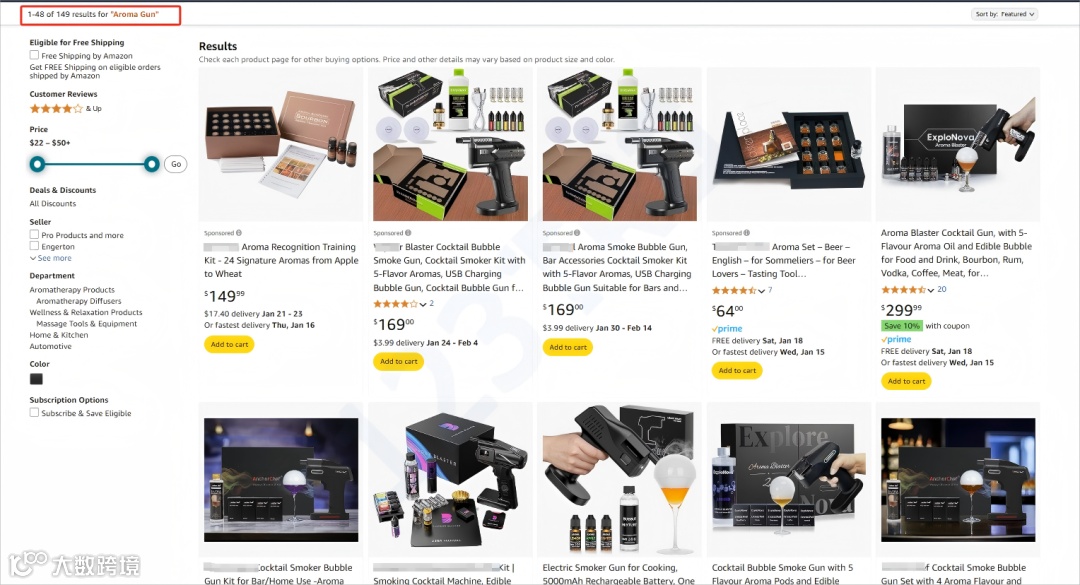Add the $149.99 Aroma Recognition Kit to cart
Viewport: 1080px width, 585px height.
(229, 345)
